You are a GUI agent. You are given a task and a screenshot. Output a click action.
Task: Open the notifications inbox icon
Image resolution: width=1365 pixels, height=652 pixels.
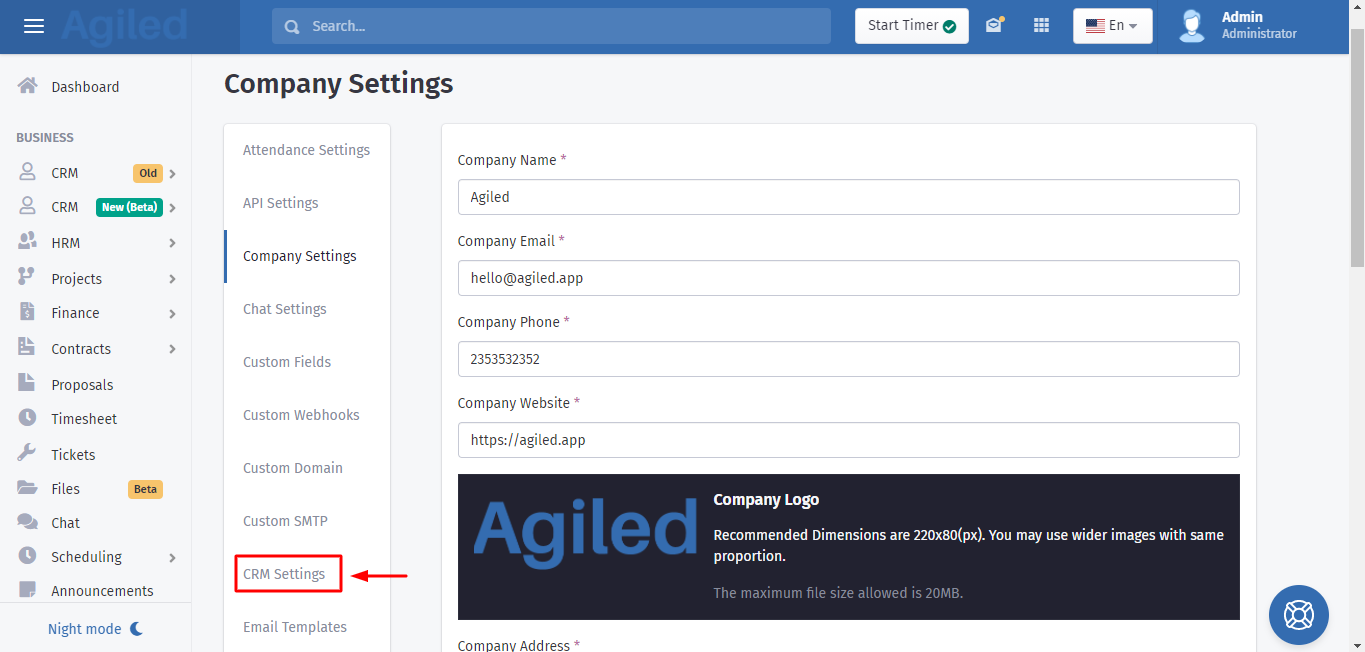pyautogui.click(x=993, y=26)
